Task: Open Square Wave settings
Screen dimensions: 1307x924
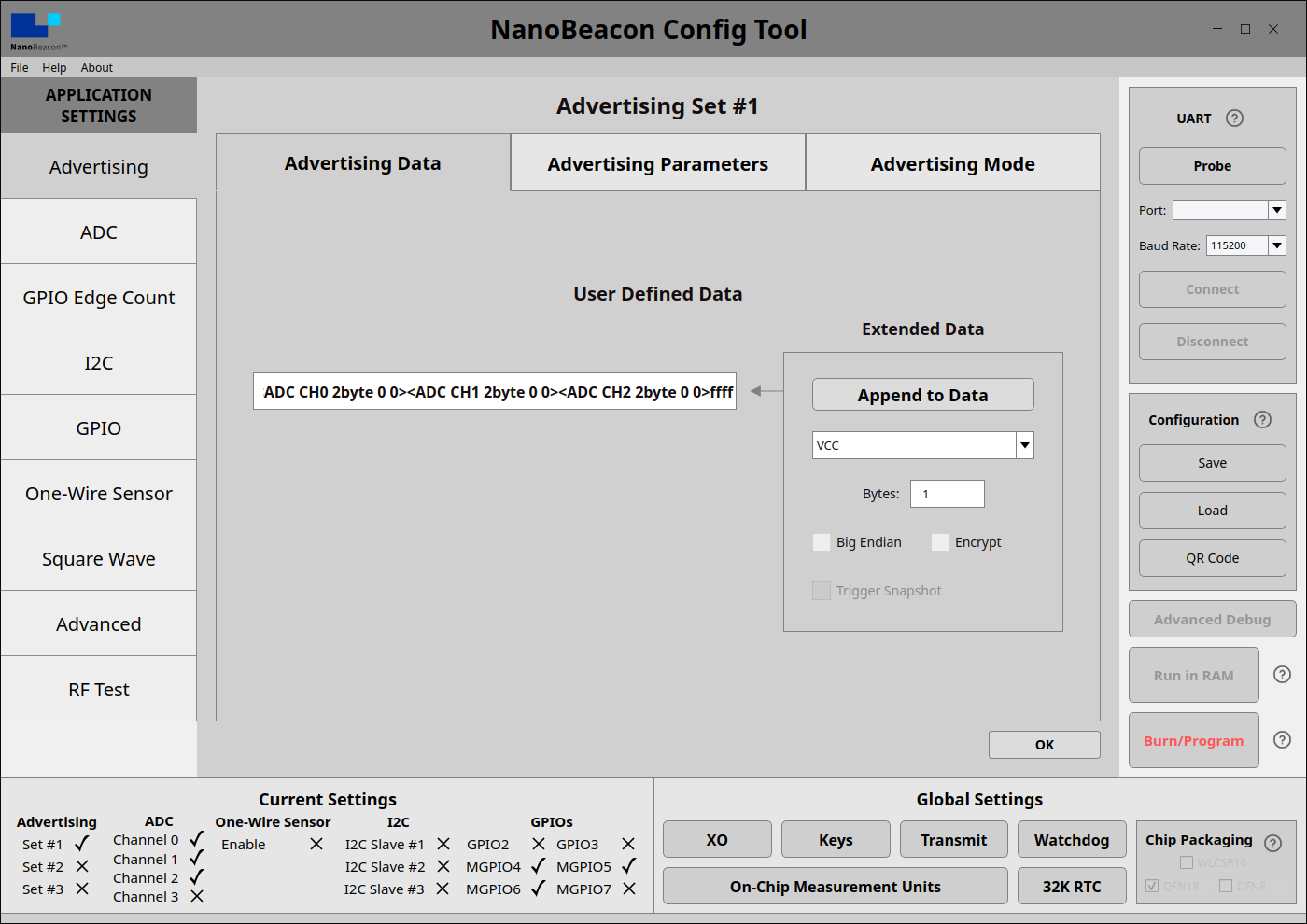Action: [x=99, y=558]
